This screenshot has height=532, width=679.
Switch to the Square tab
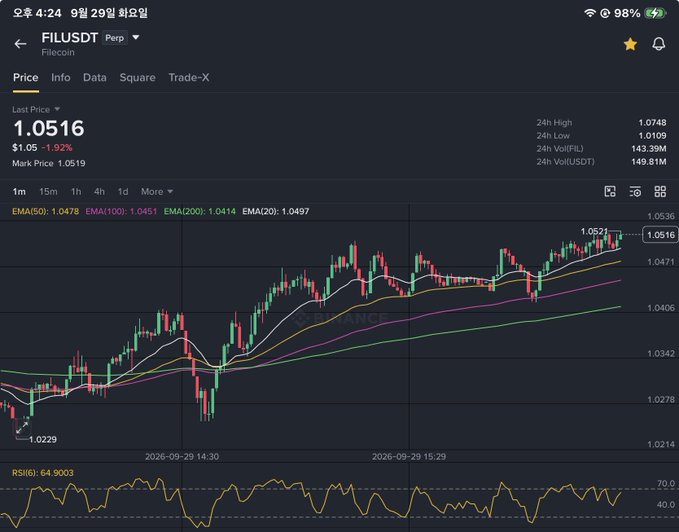(x=137, y=77)
